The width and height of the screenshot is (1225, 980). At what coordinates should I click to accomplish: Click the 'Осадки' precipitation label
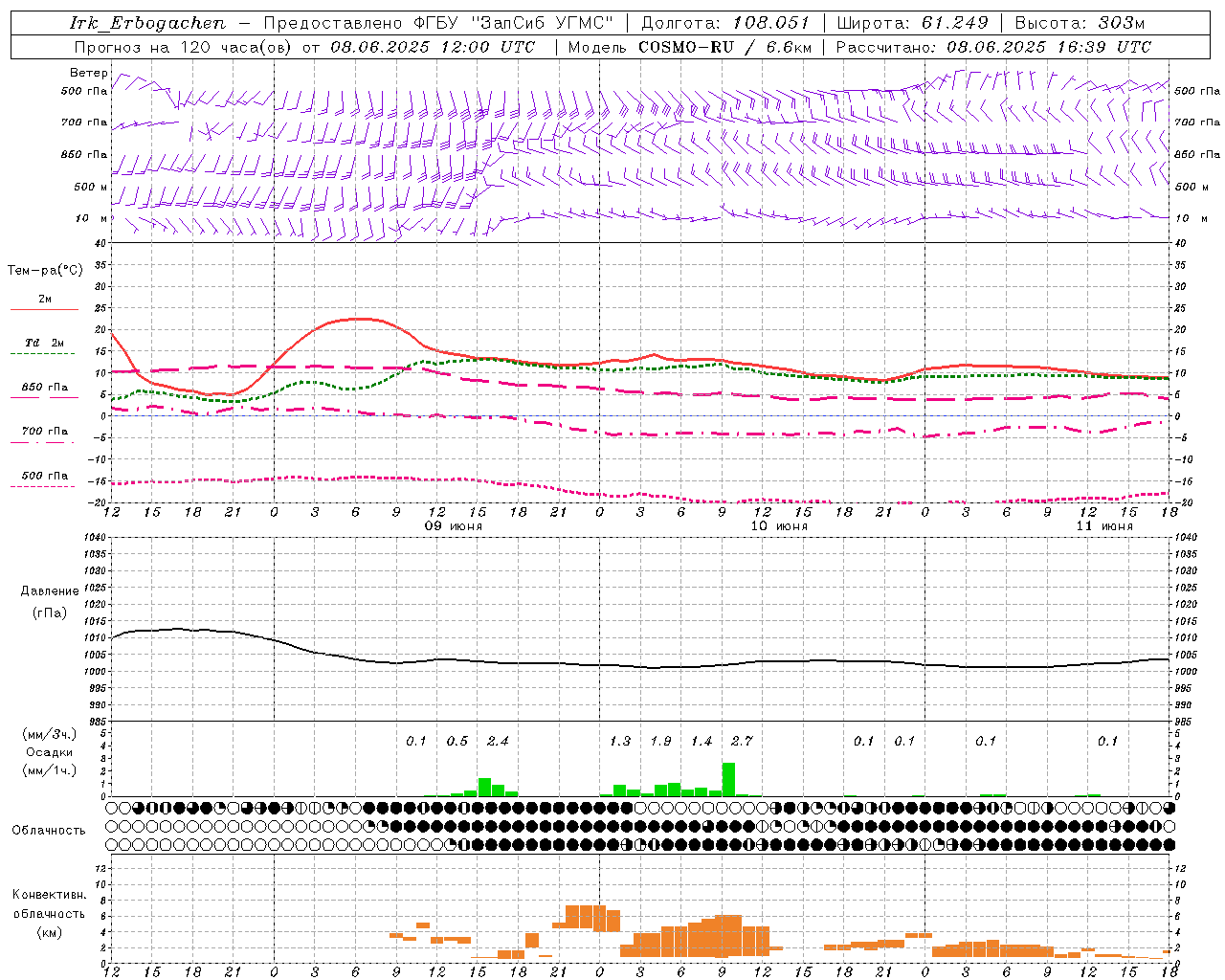tap(49, 752)
